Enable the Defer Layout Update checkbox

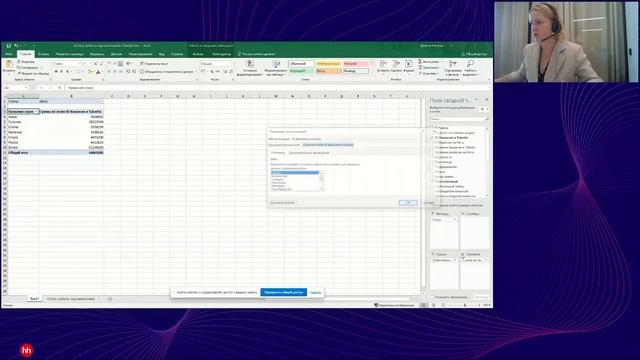(433, 297)
